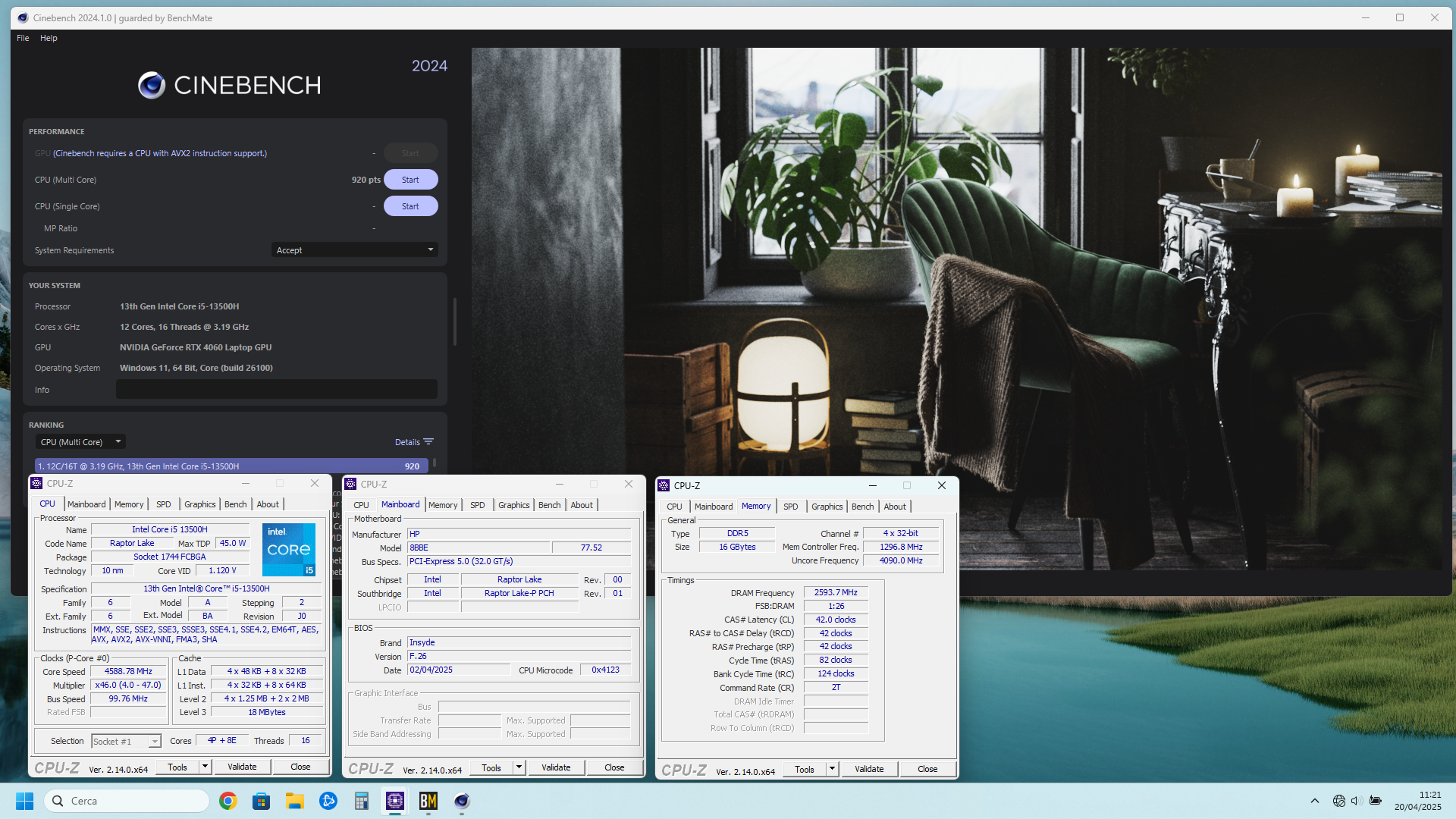Expand Tools dropdown arrow in Mainboard CPU-Z
The image size is (1456, 819).
(x=519, y=767)
